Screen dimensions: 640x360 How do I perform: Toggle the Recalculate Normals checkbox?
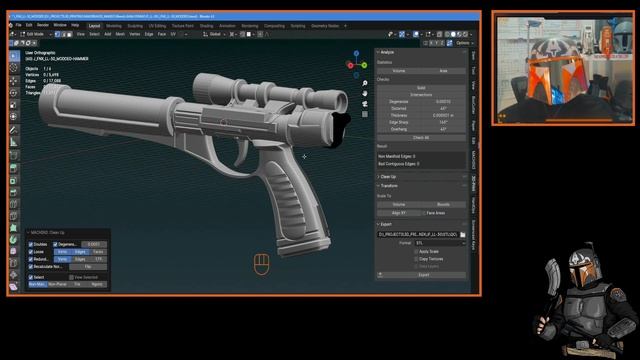pyautogui.click(x=31, y=267)
